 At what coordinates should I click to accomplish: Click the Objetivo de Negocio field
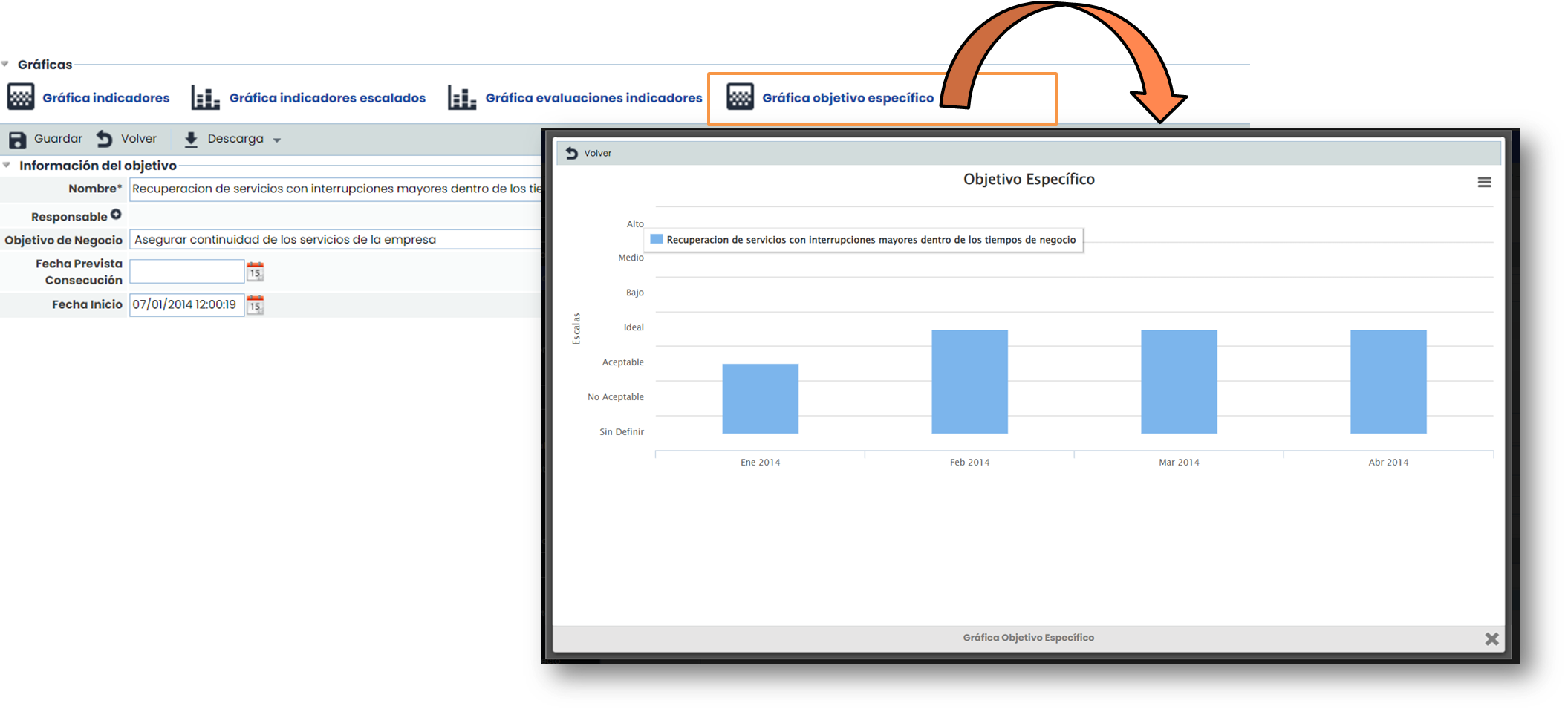coord(336,240)
